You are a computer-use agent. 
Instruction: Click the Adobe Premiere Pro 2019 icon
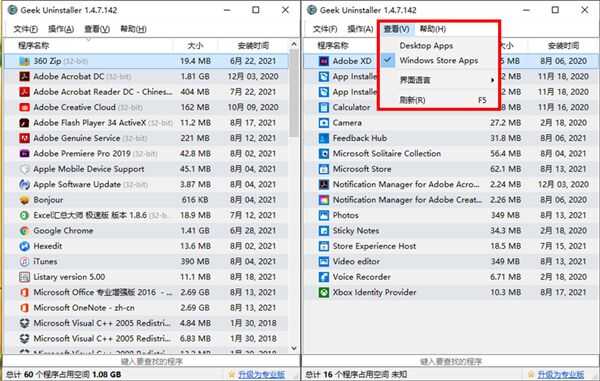click(24, 154)
